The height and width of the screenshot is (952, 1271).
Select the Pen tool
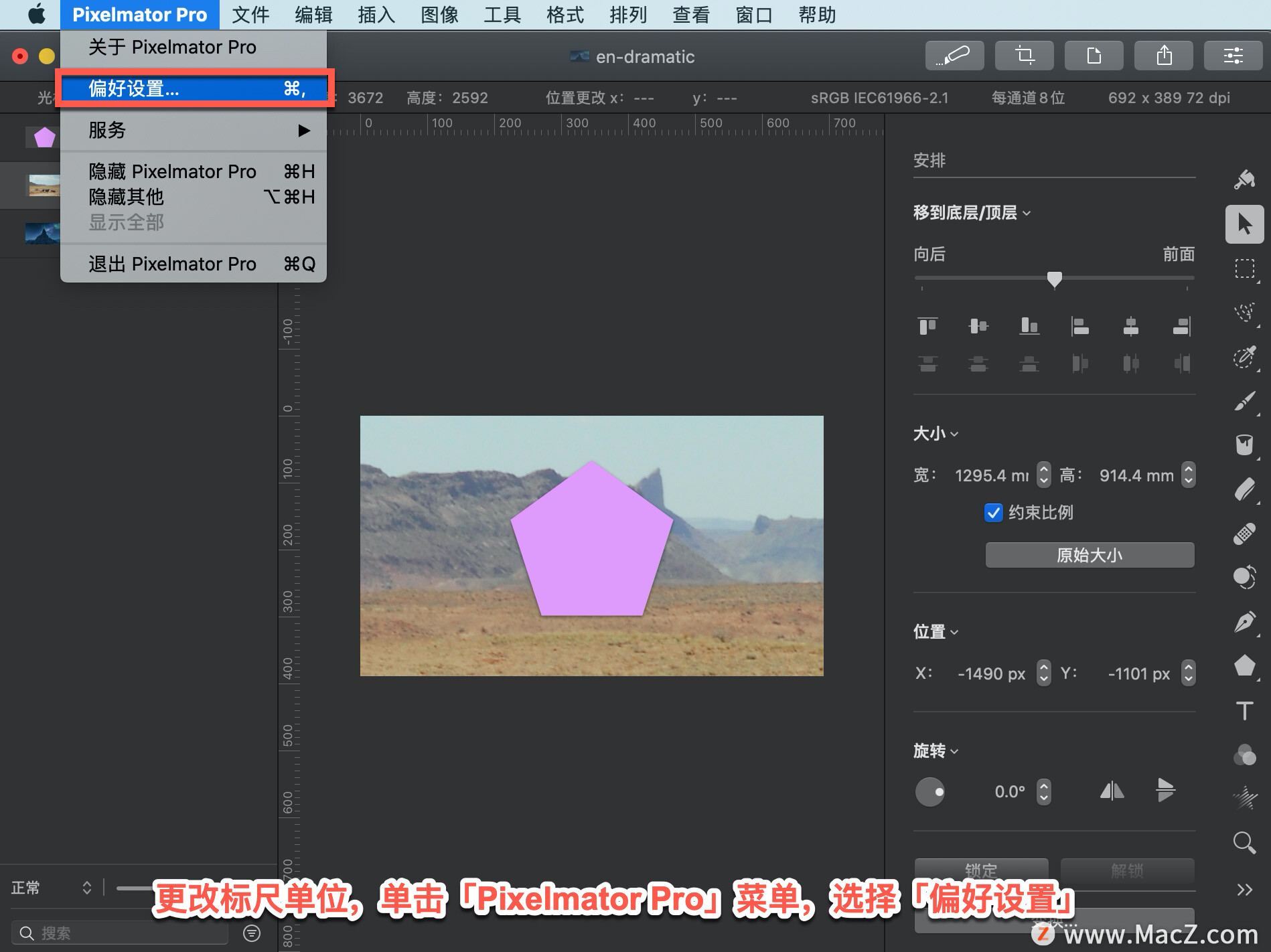coord(1244,622)
